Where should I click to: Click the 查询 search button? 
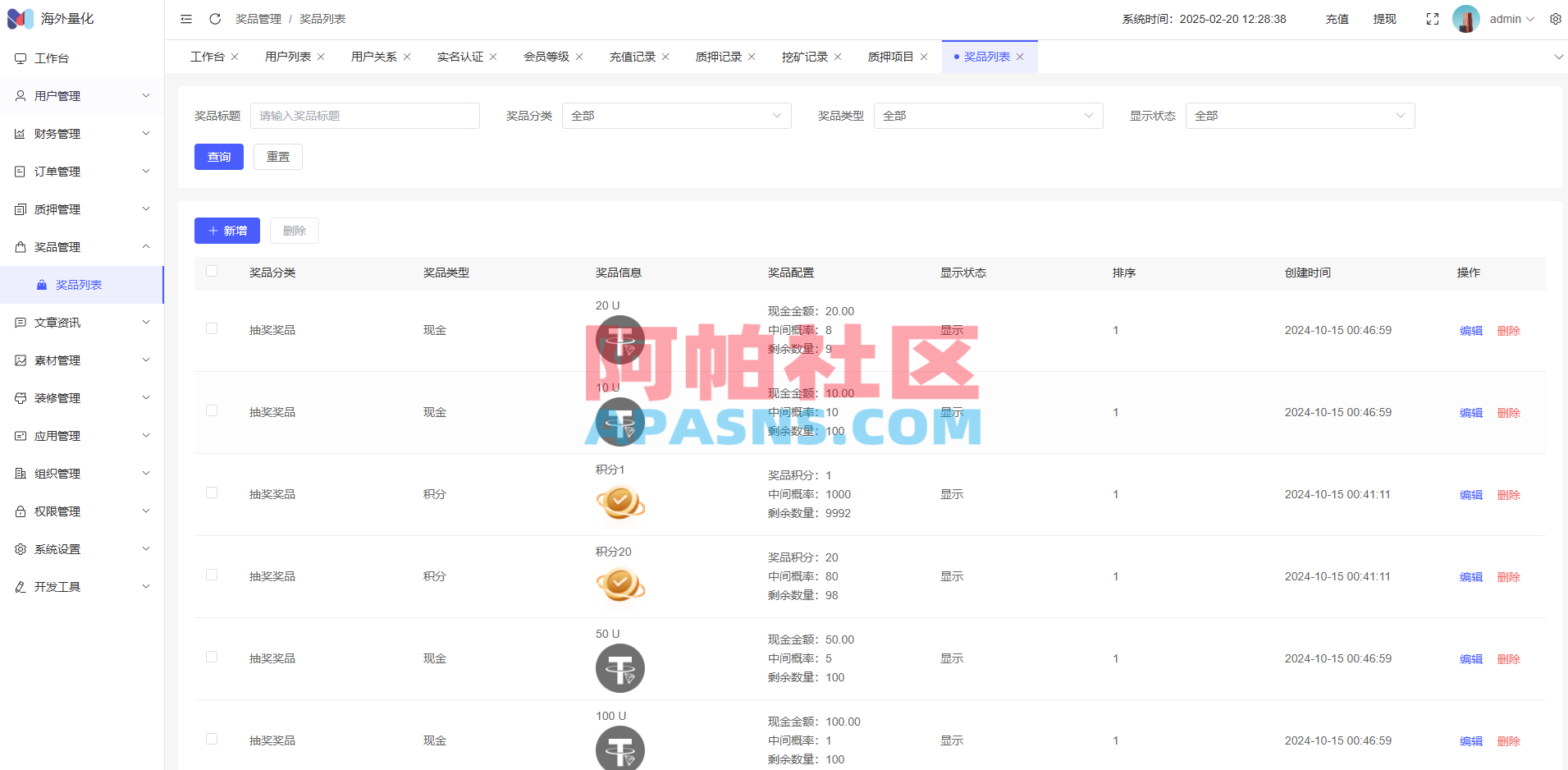click(218, 156)
